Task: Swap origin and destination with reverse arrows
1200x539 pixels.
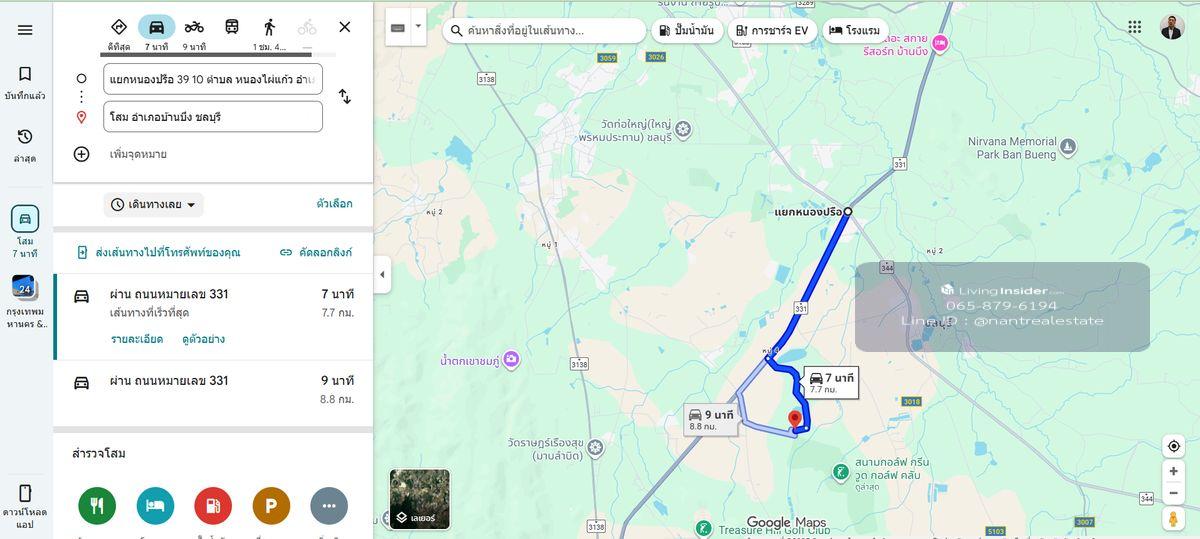Action: (x=344, y=97)
